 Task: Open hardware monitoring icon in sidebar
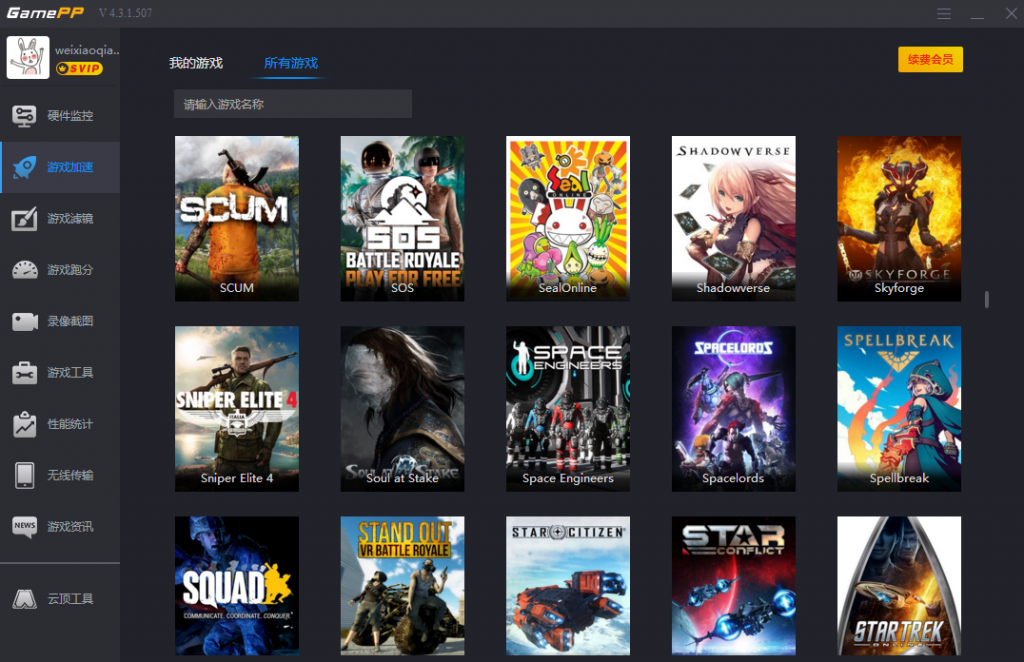pos(24,116)
